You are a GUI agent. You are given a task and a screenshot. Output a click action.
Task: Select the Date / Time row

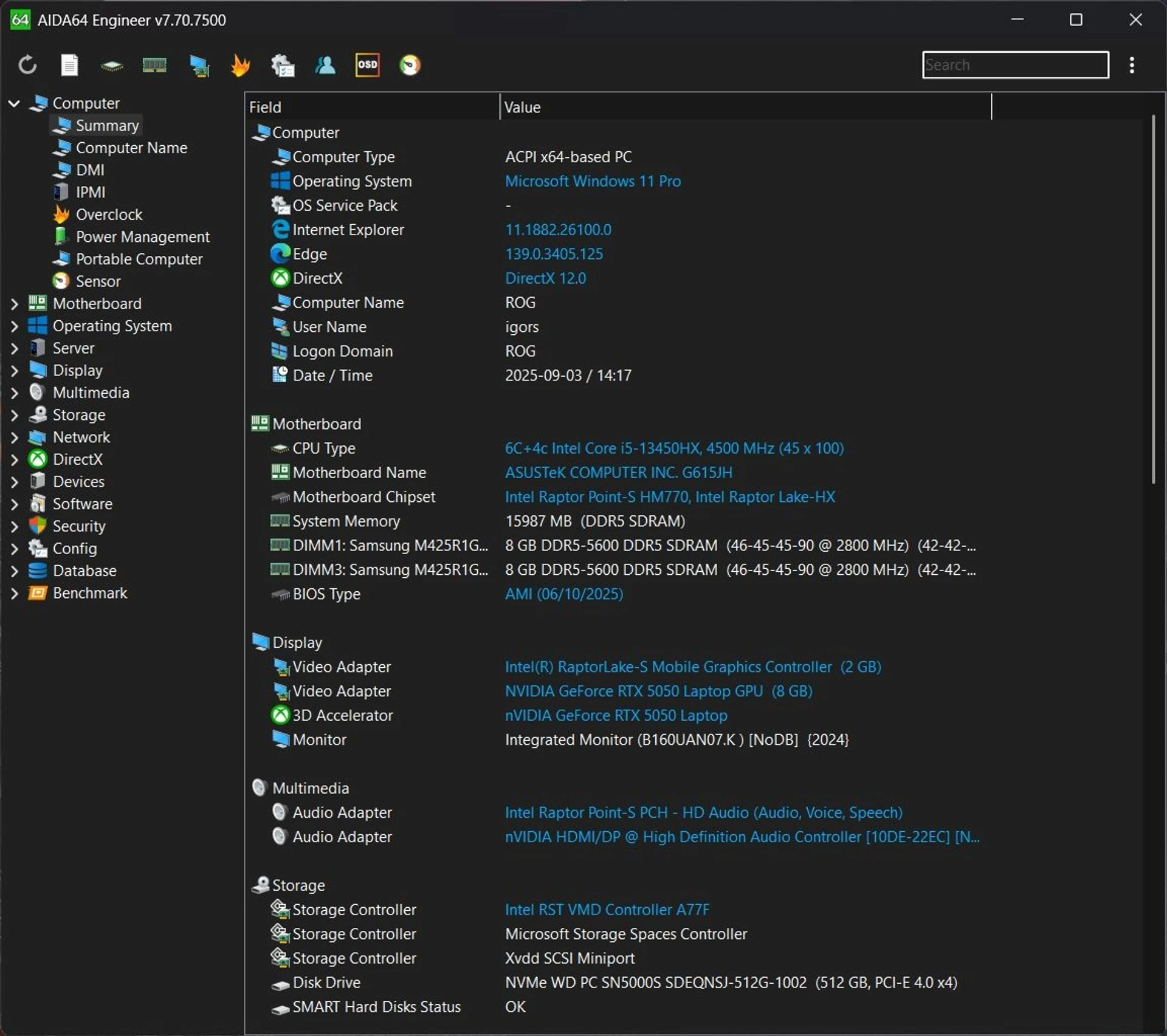click(619, 376)
